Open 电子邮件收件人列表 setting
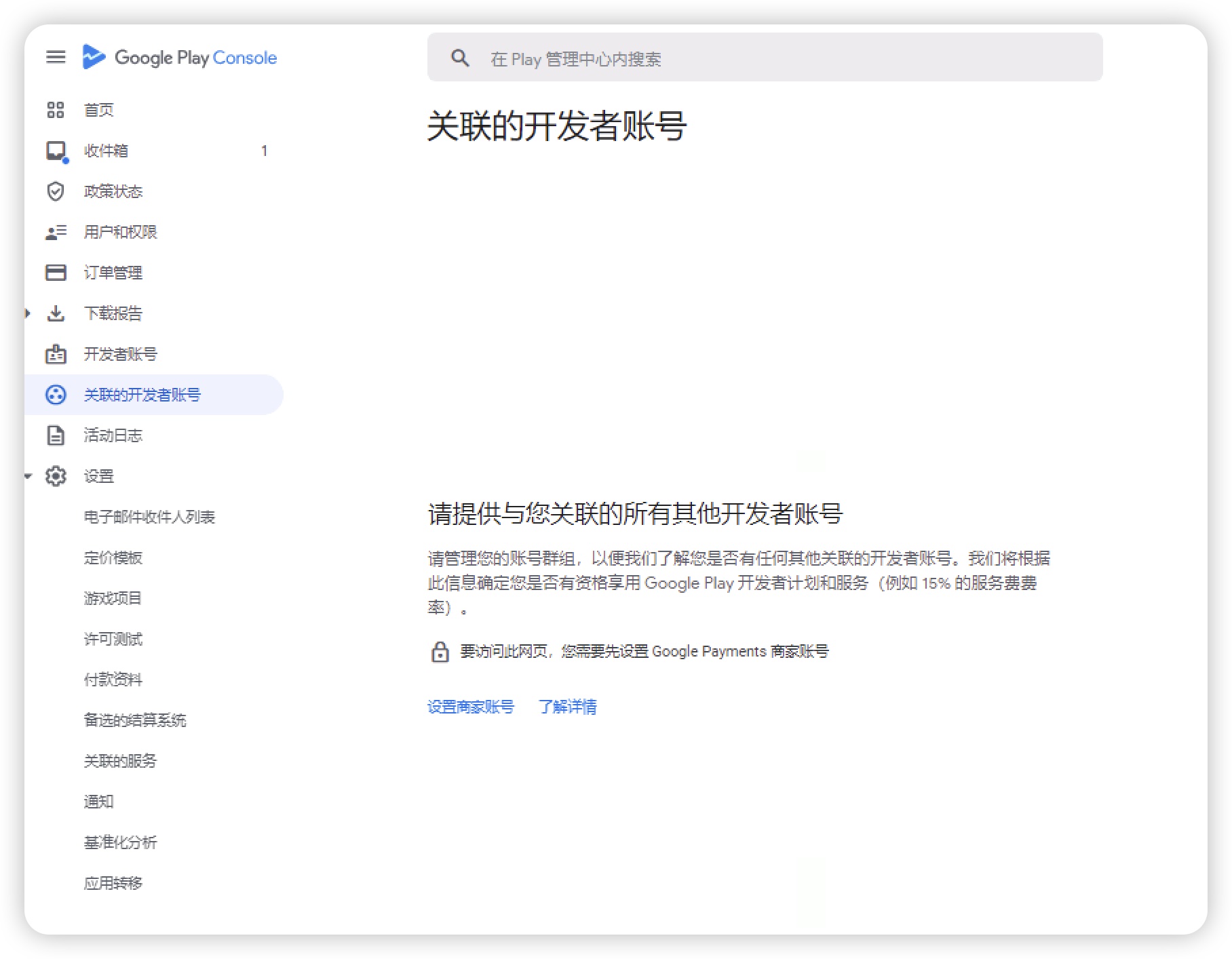1232x959 pixels. [149, 517]
